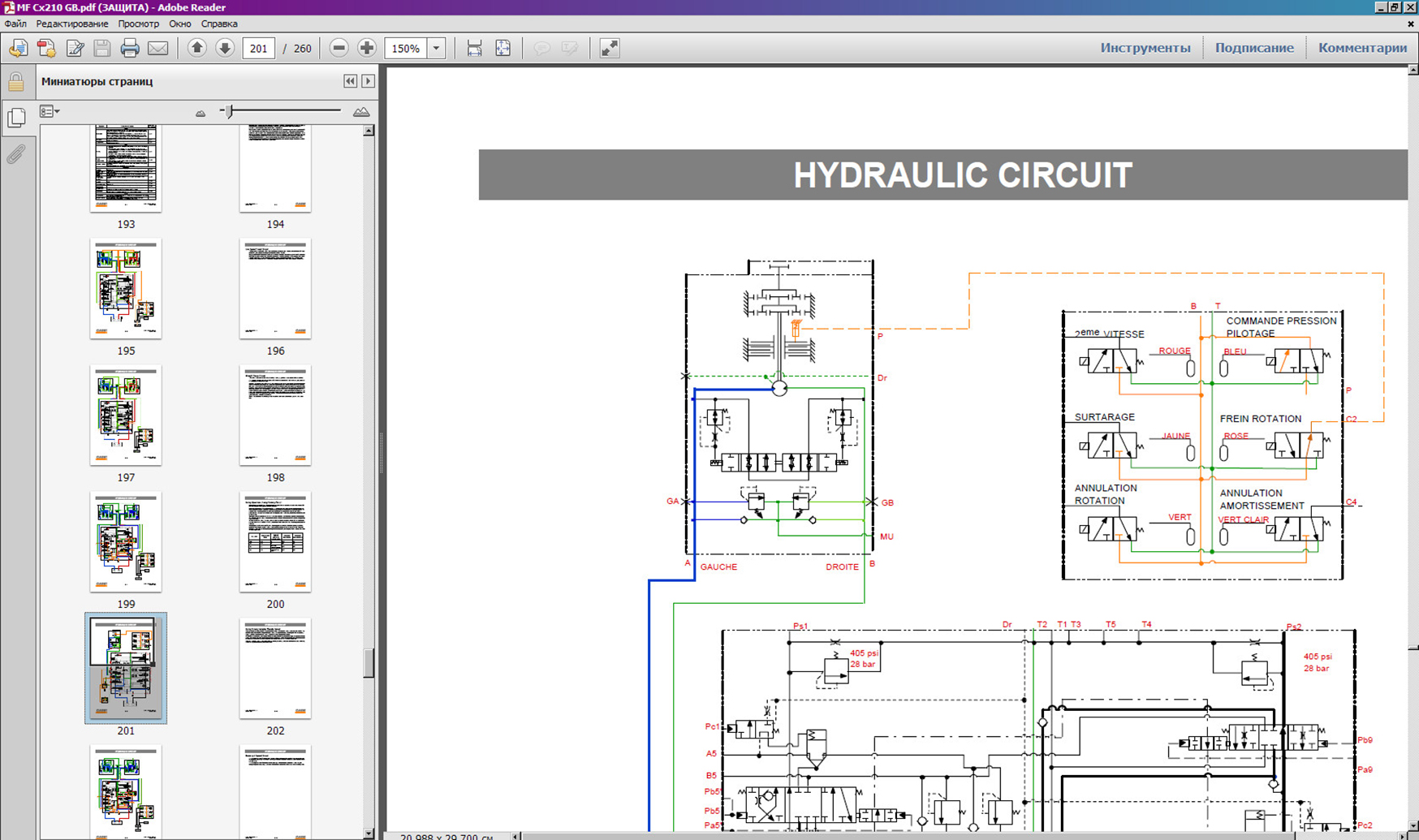Zoom in with the plus button
Screen dimensions: 1419x840
367,49
